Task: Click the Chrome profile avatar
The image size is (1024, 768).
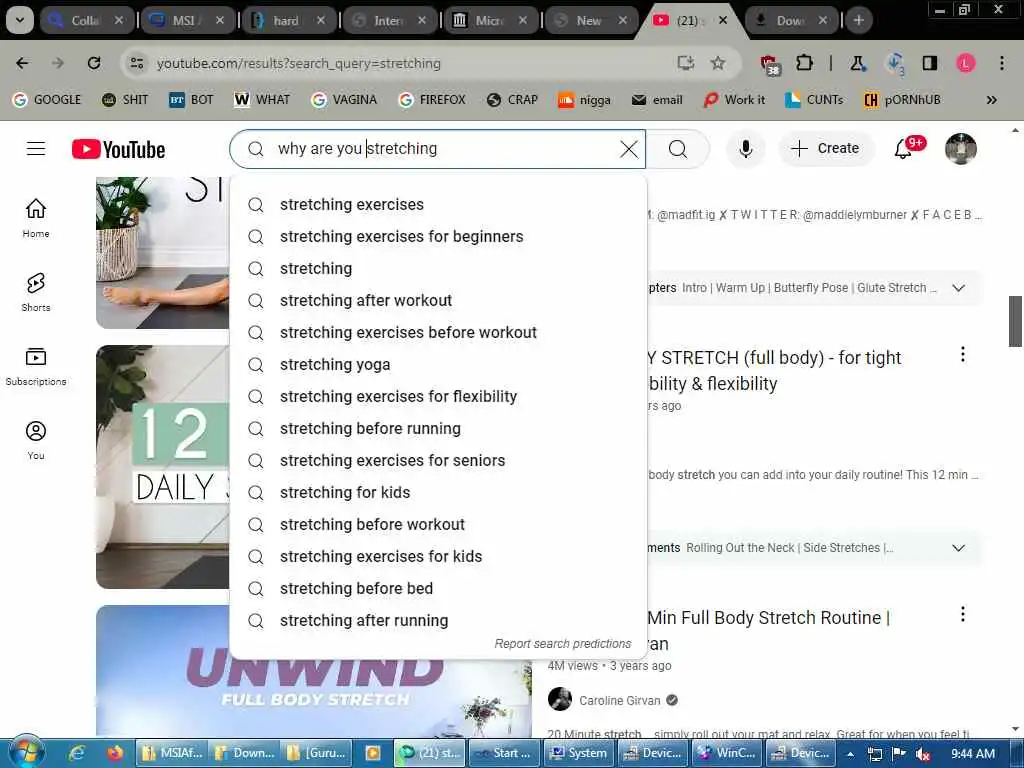Action: point(966,63)
